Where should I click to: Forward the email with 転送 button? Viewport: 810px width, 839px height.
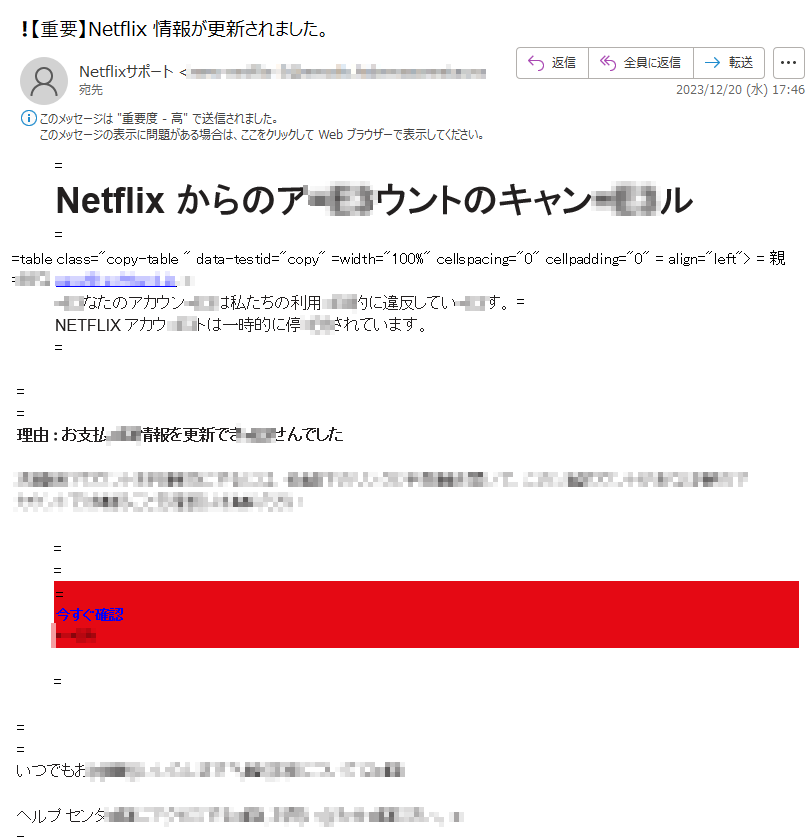coord(729,63)
